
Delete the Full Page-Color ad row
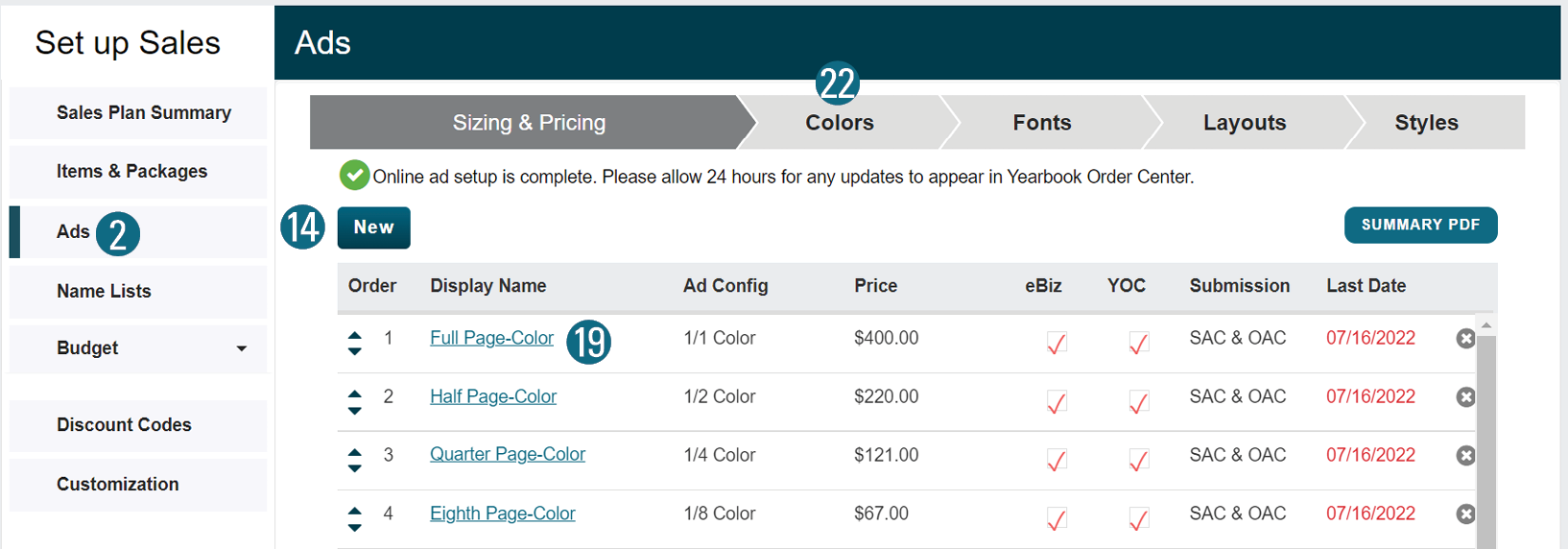[1464, 338]
